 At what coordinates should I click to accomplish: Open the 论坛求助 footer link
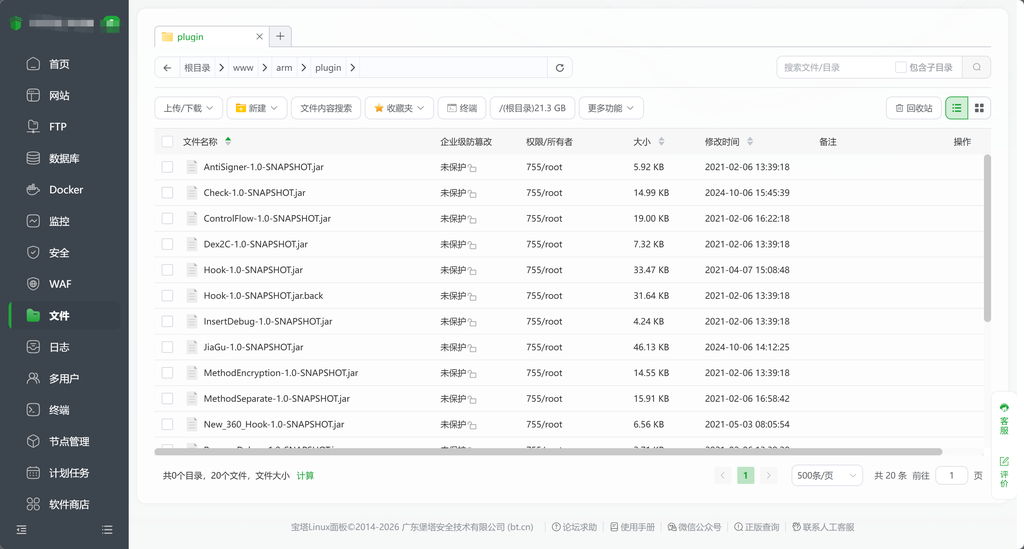pos(575,527)
